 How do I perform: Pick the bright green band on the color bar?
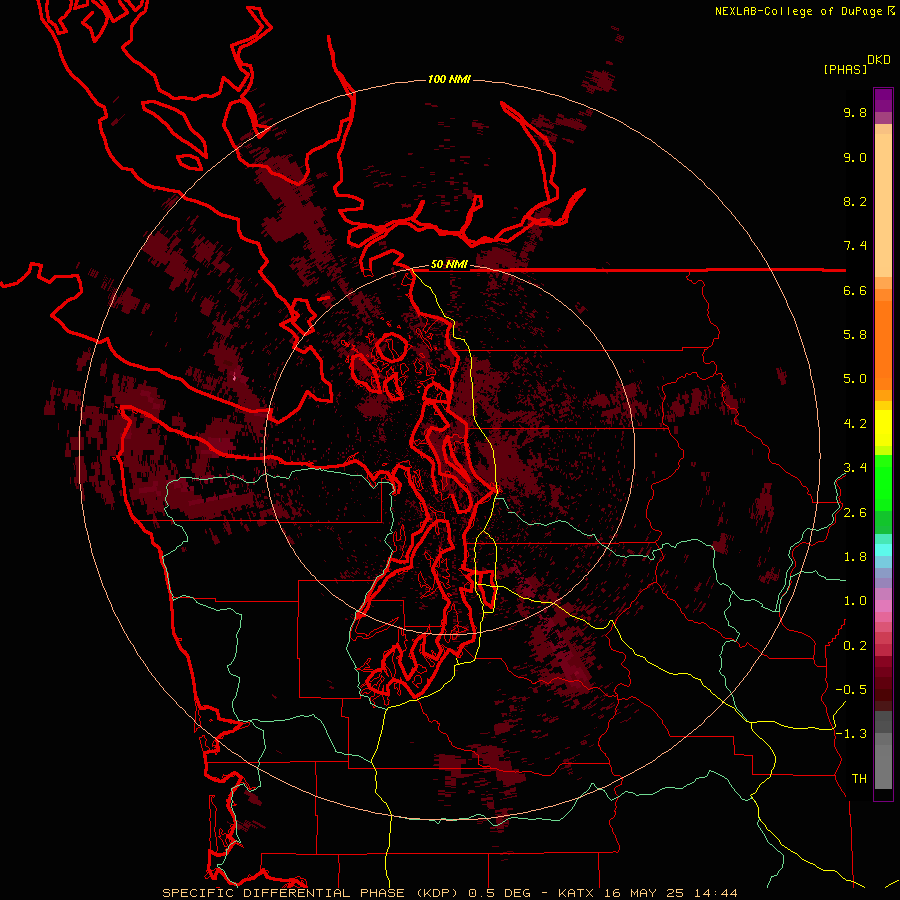pos(883,483)
